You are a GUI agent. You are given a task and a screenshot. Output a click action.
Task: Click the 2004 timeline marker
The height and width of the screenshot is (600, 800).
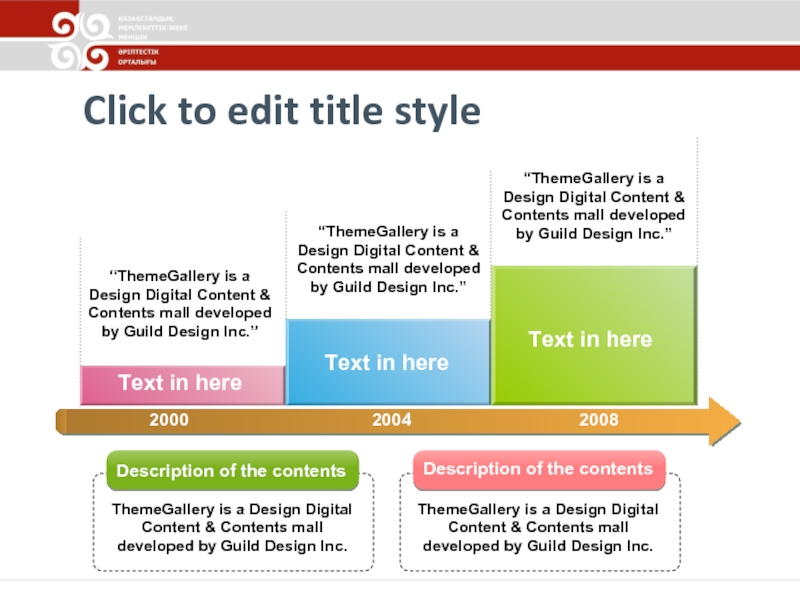pyautogui.click(x=391, y=420)
